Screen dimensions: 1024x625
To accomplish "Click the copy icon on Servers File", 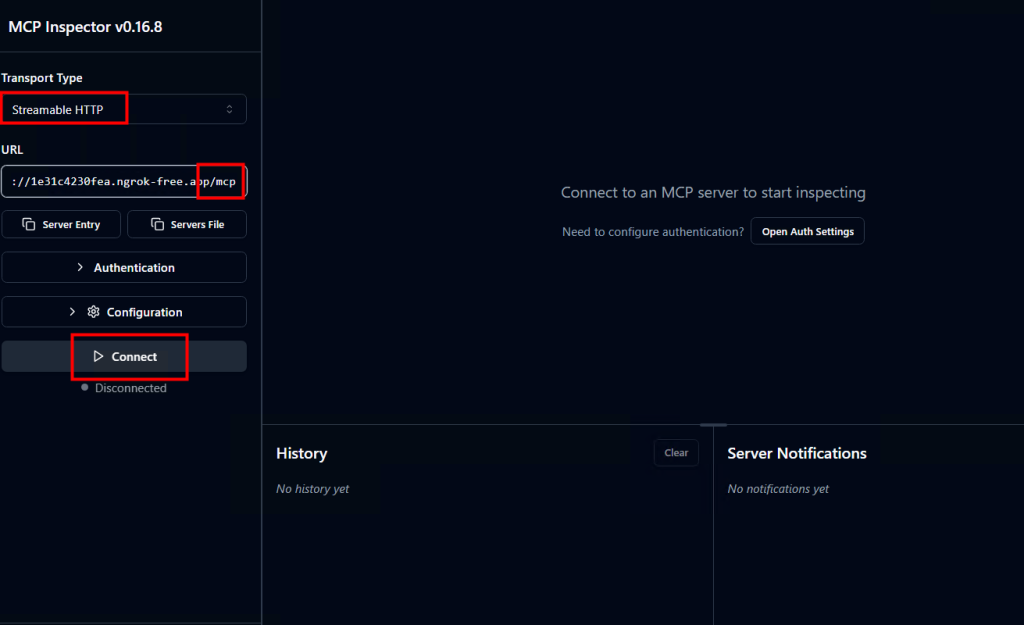I will 158,225.
